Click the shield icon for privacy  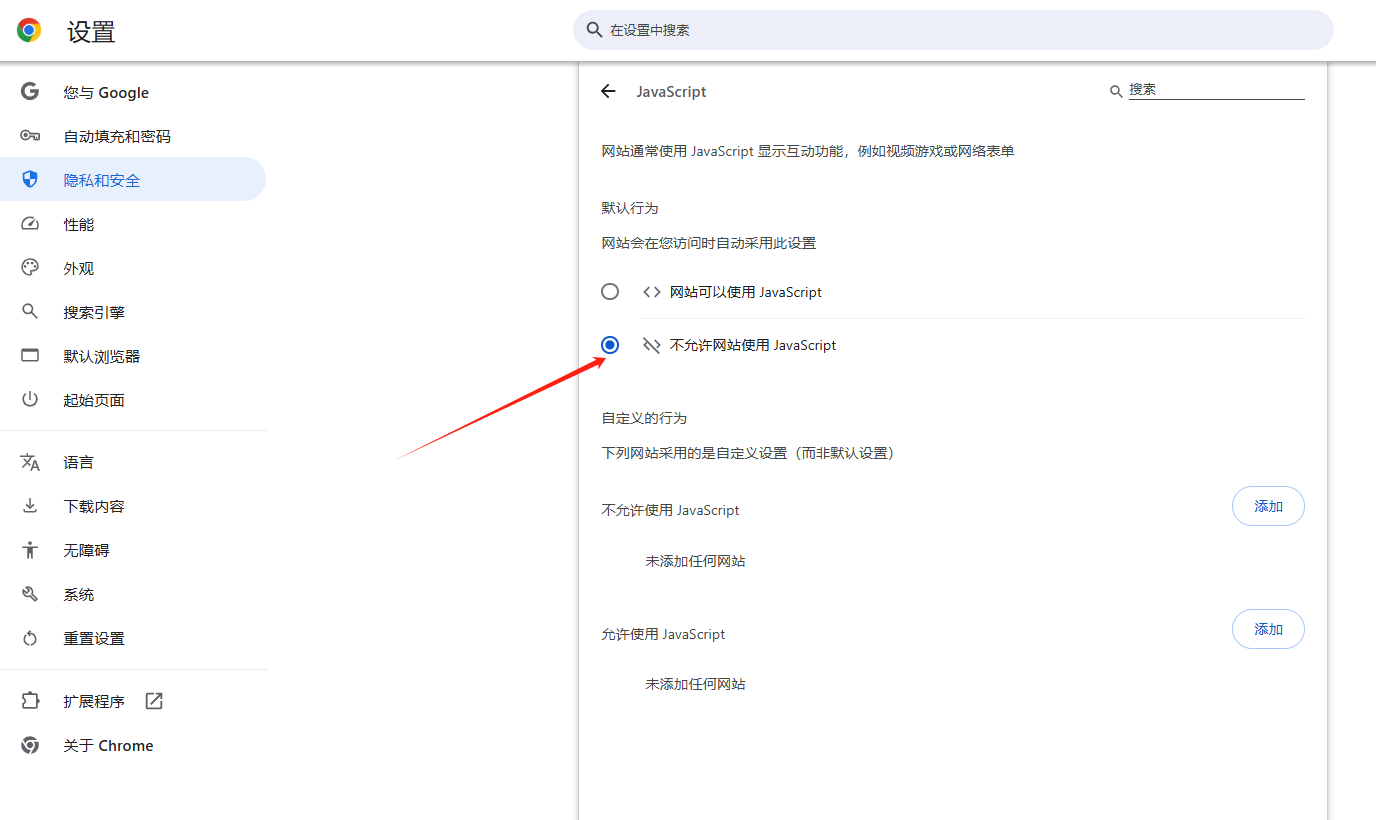[30, 180]
